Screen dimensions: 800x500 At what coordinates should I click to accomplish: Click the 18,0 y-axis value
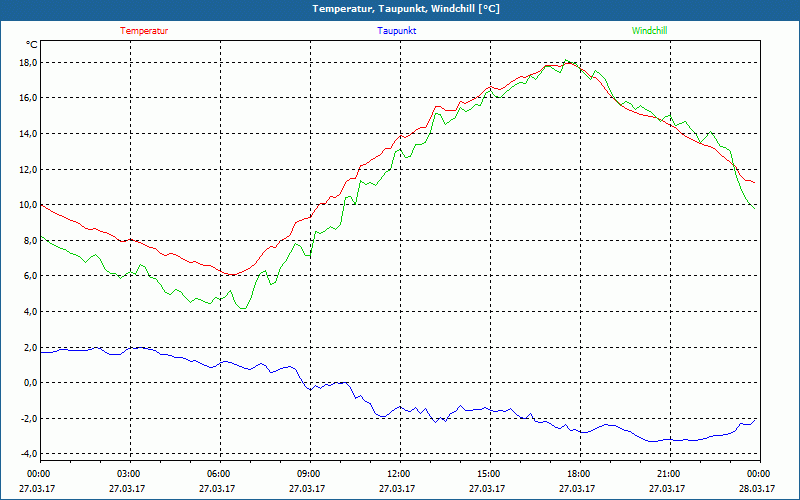[x=28, y=63]
